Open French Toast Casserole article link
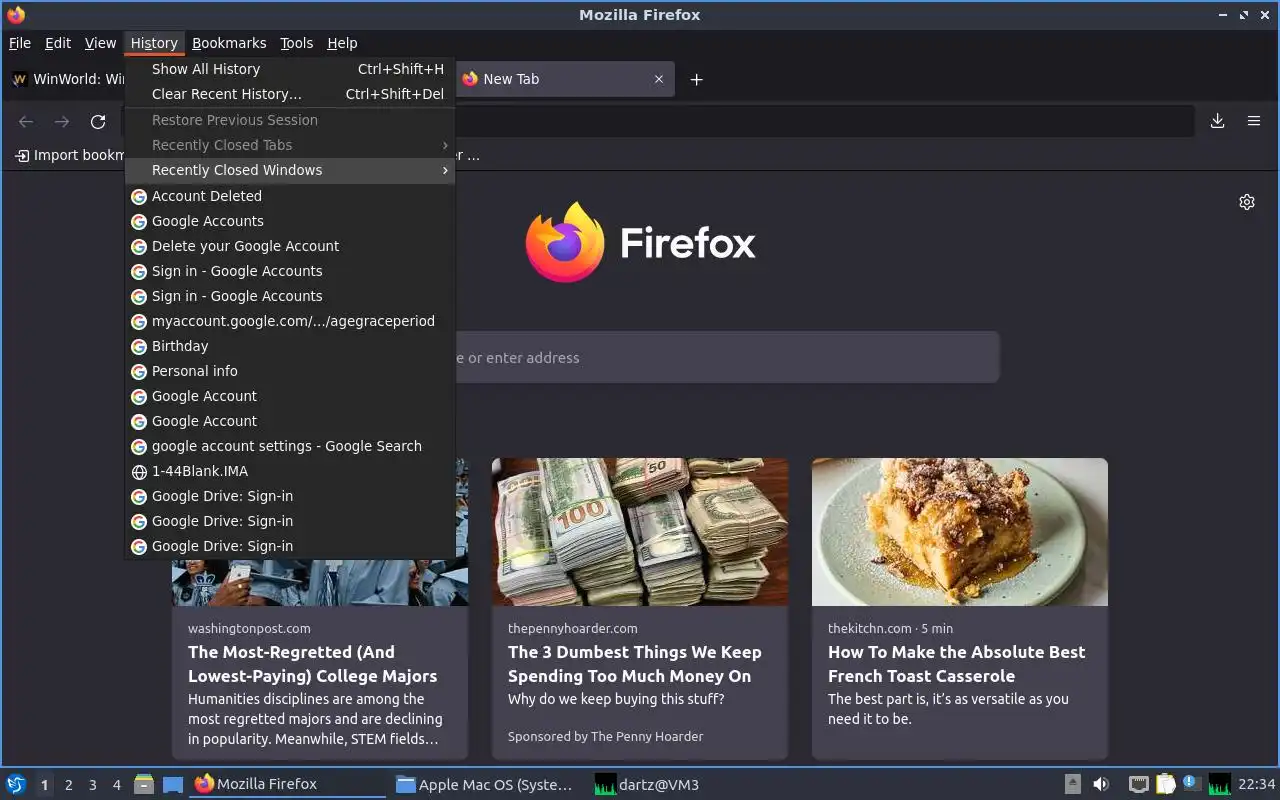 click(x=956, y=664)
